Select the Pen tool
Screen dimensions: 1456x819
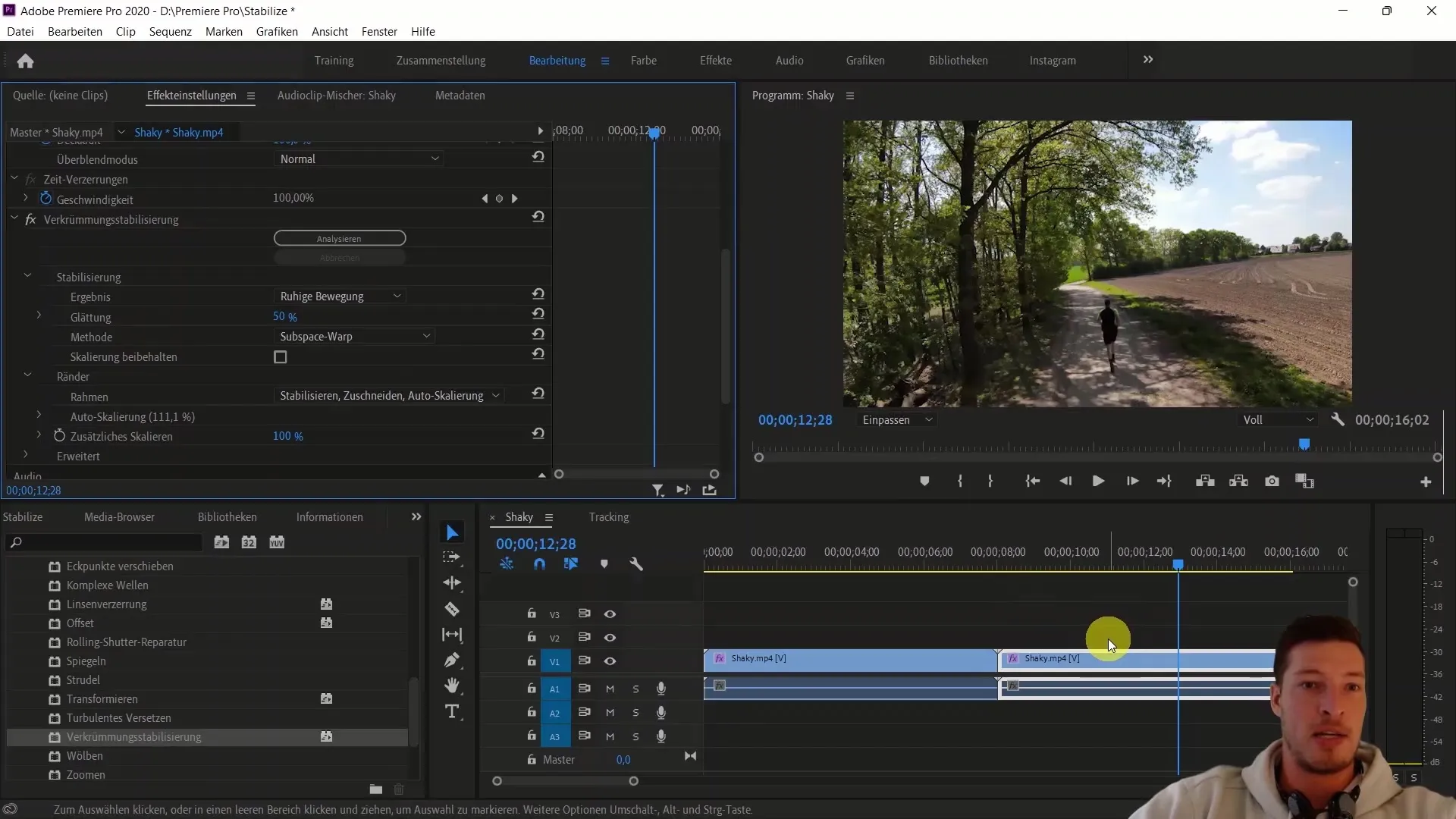tap(452, 661)
